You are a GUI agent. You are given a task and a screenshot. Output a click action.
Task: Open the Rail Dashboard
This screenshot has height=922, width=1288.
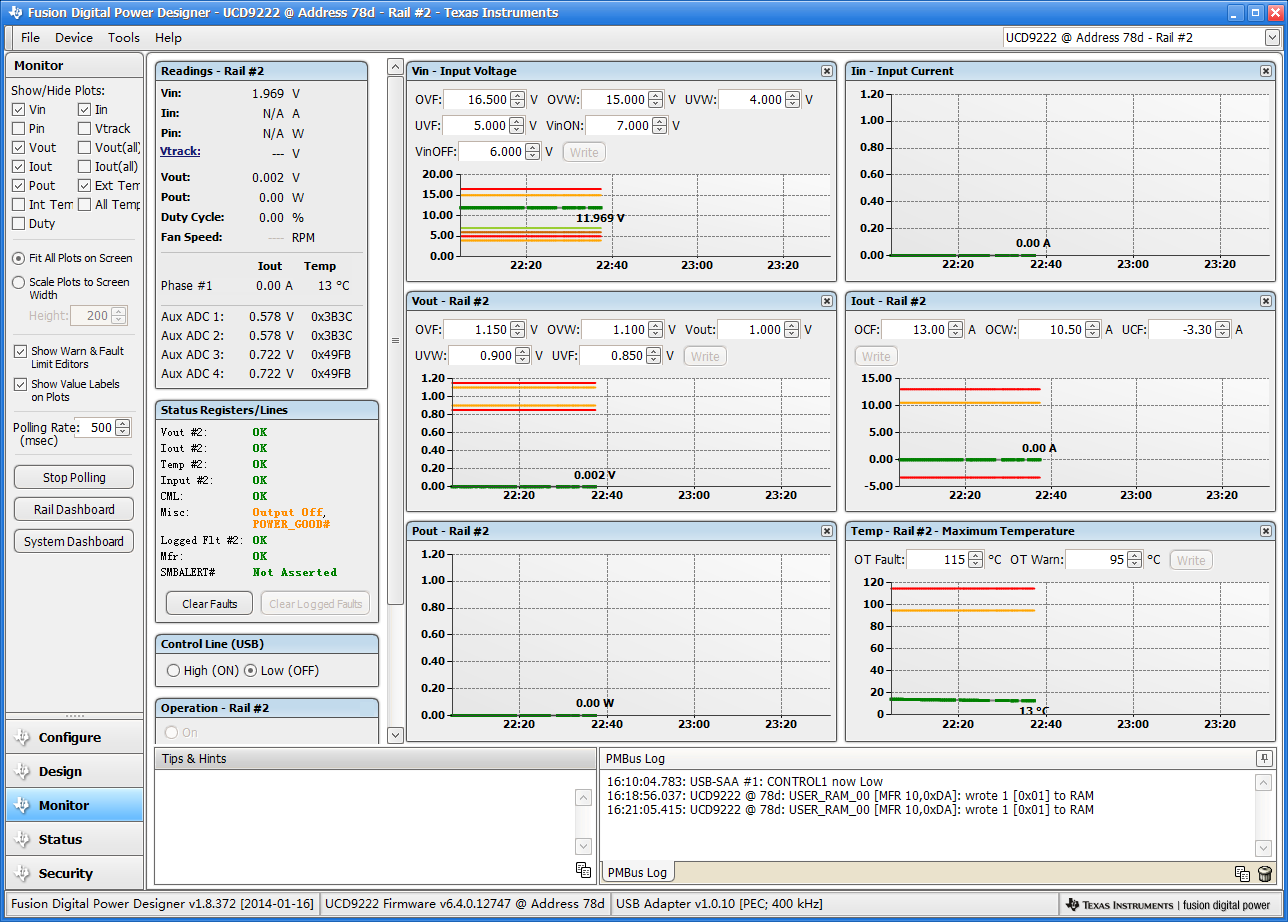click(74, 510)
